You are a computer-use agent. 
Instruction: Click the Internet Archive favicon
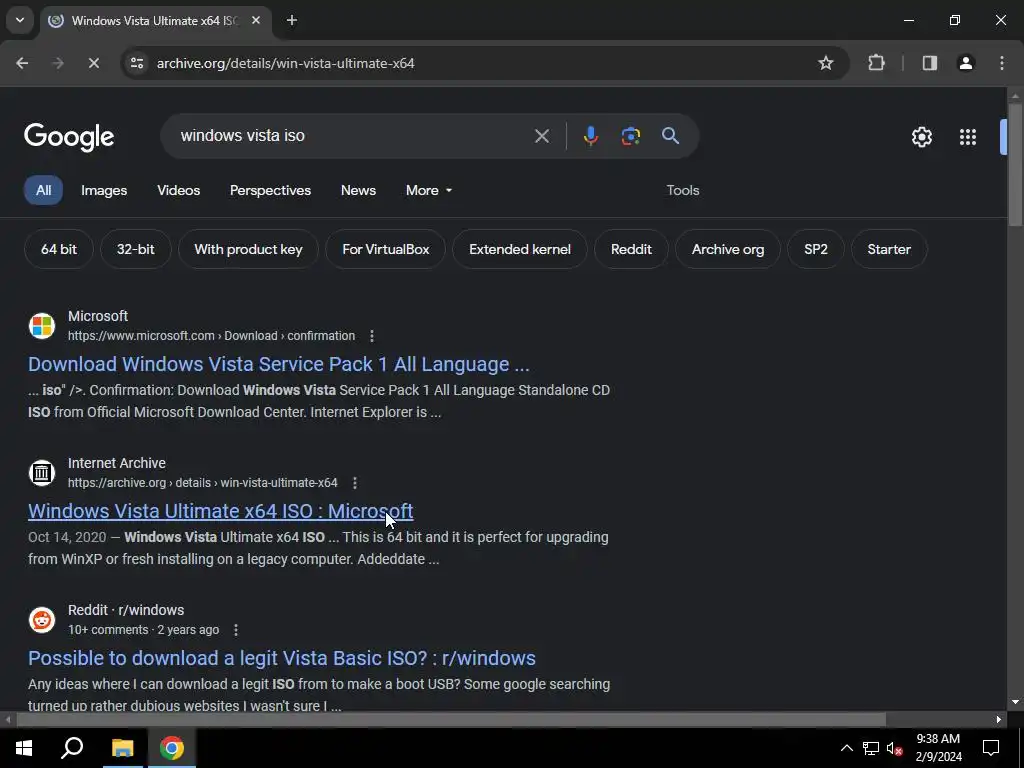[x=42, y=473]
